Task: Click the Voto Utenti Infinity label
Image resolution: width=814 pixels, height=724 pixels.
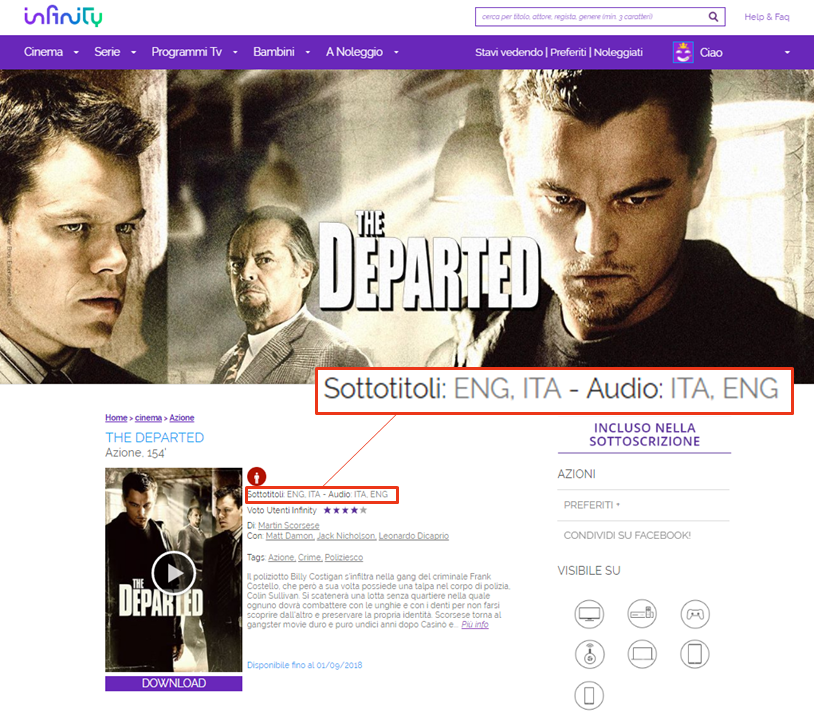Action: [281, 510]
